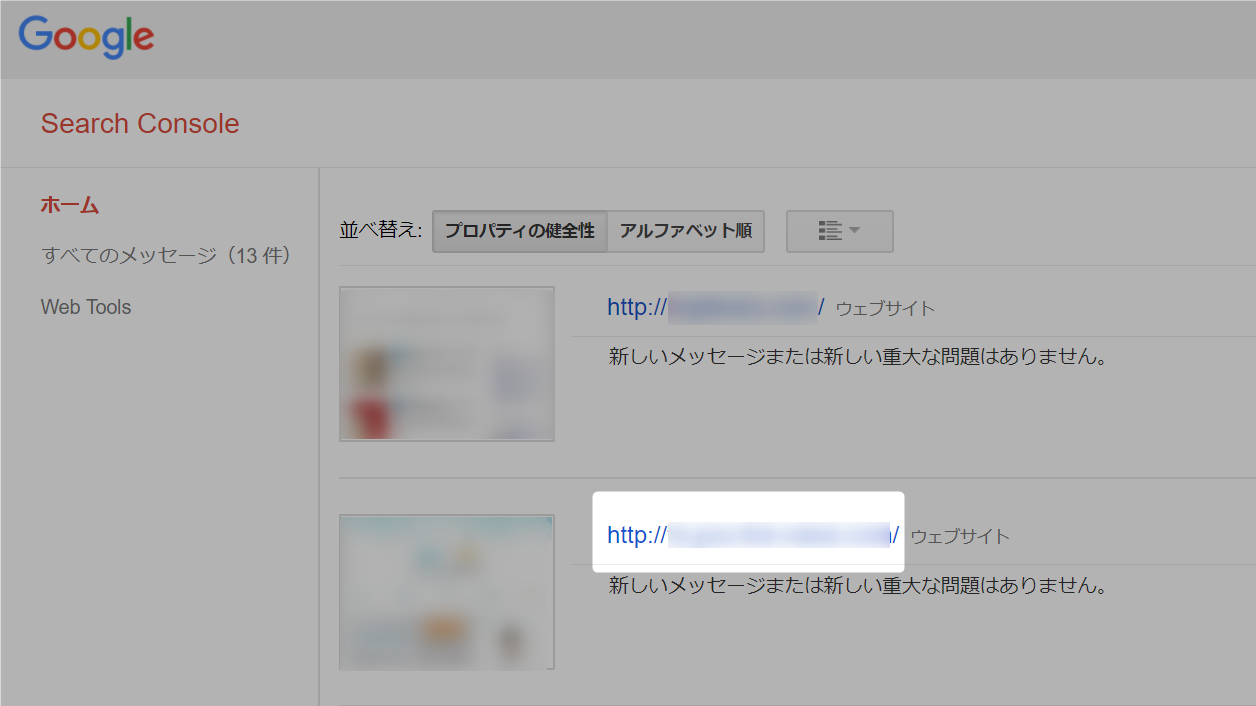Click the first property's 新しいメッセージ status text
This screenshot has width=1256, height=706.
point(858,357)
